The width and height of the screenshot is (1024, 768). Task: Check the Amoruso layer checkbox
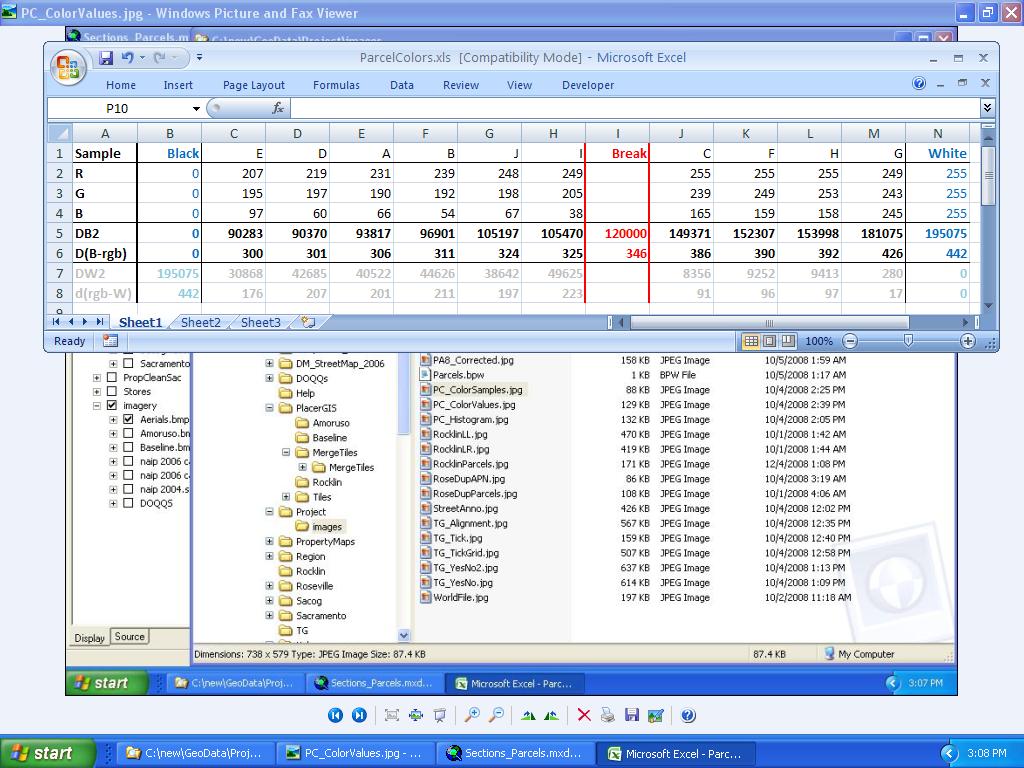[129, 434]
